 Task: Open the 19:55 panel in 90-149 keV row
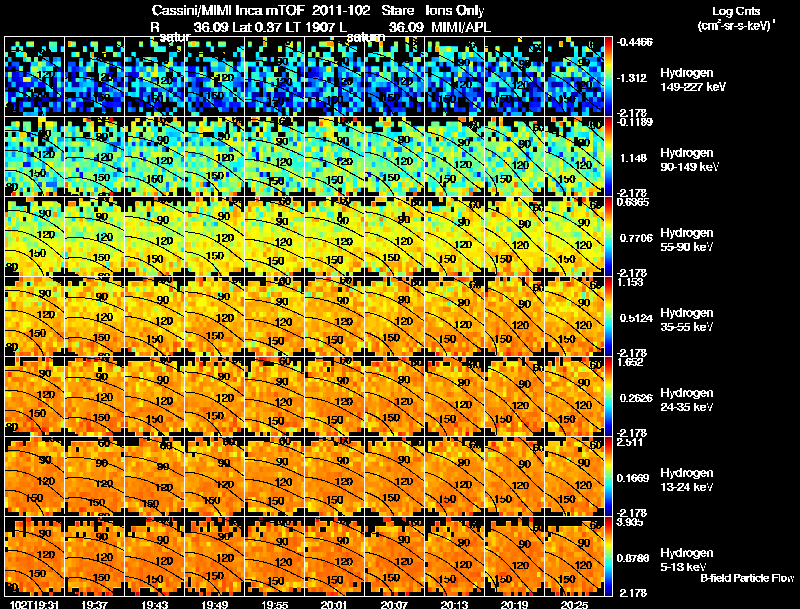[274, 156]
